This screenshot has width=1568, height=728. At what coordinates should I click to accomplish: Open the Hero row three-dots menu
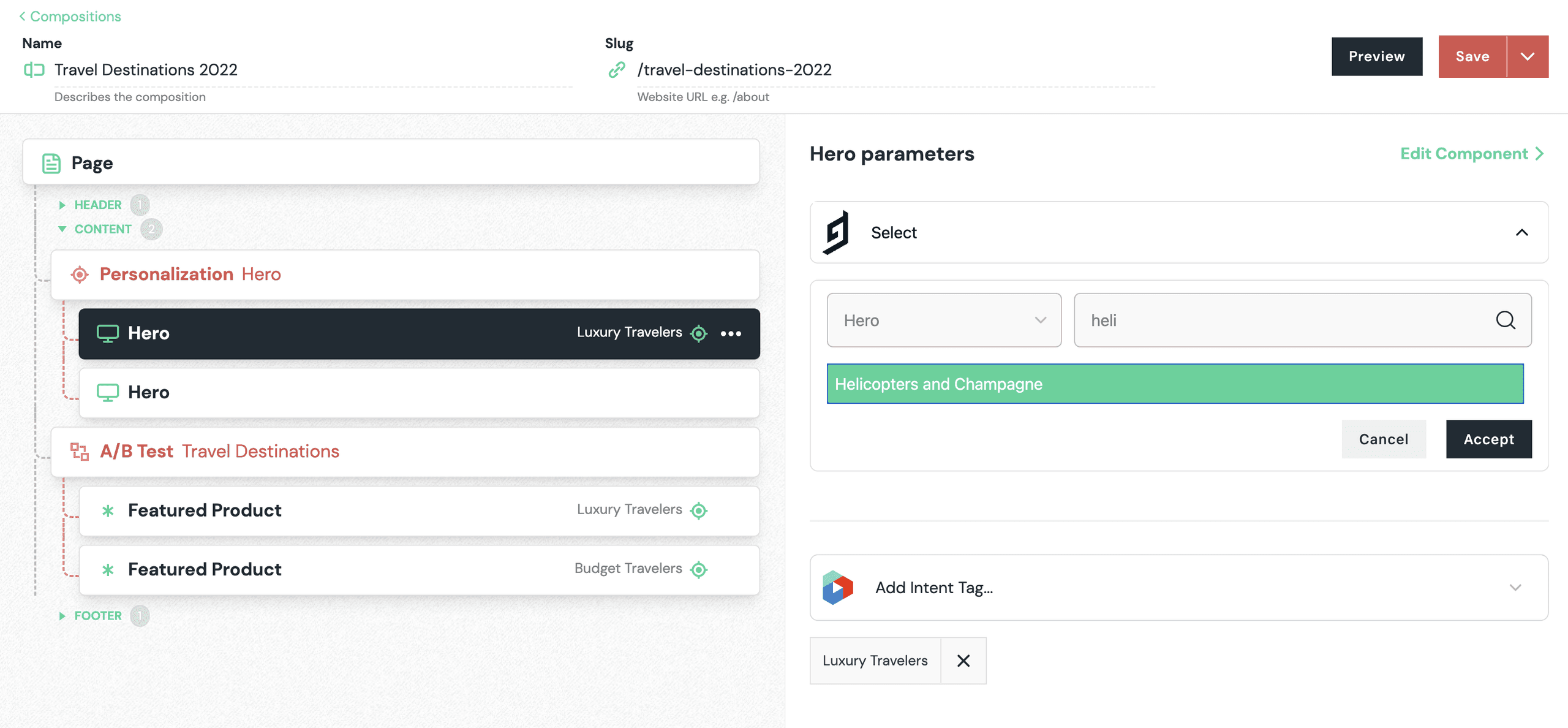coord(731,333)
